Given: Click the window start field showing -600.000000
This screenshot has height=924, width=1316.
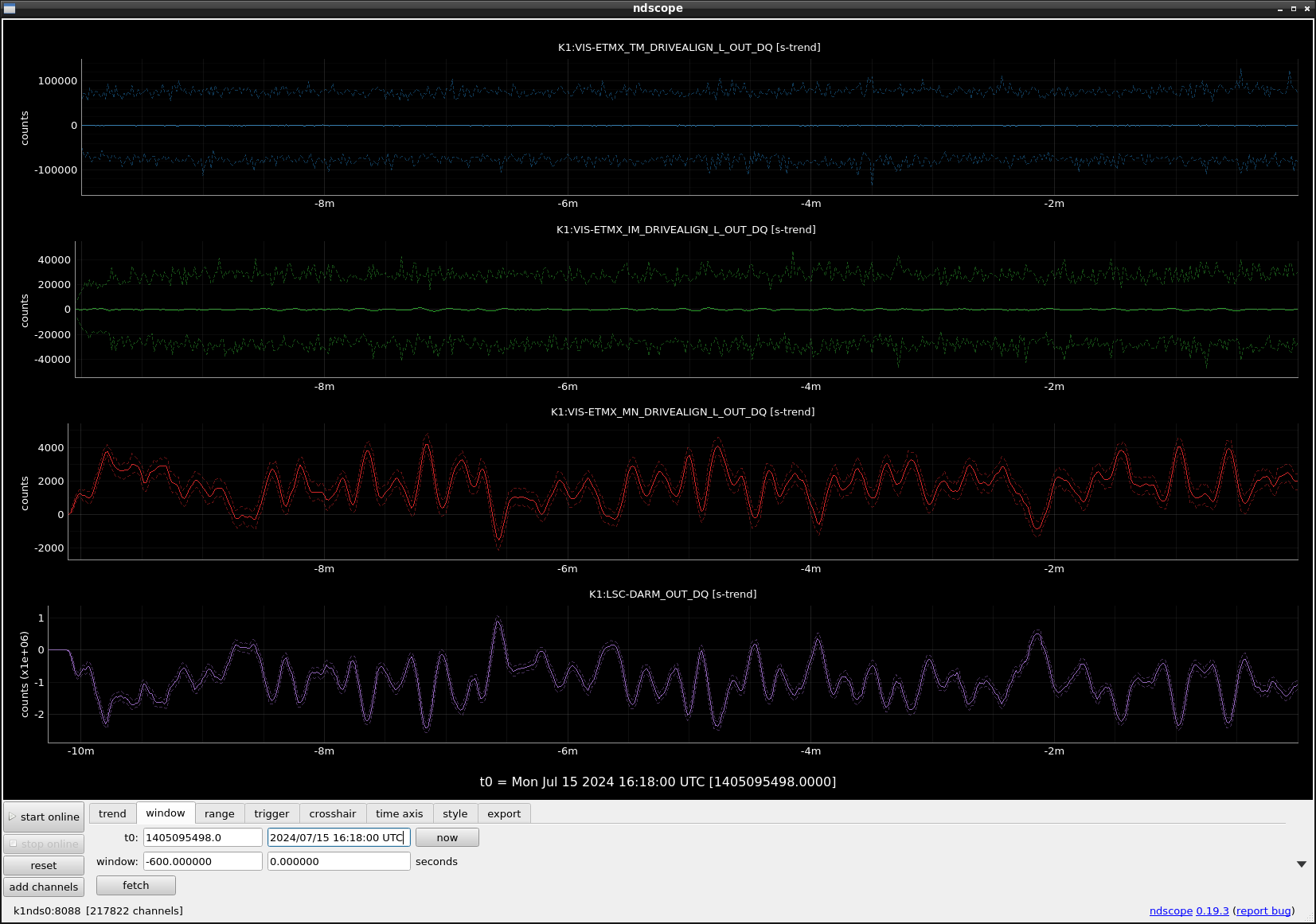Looking at the screenshot, I should (202, 861).
